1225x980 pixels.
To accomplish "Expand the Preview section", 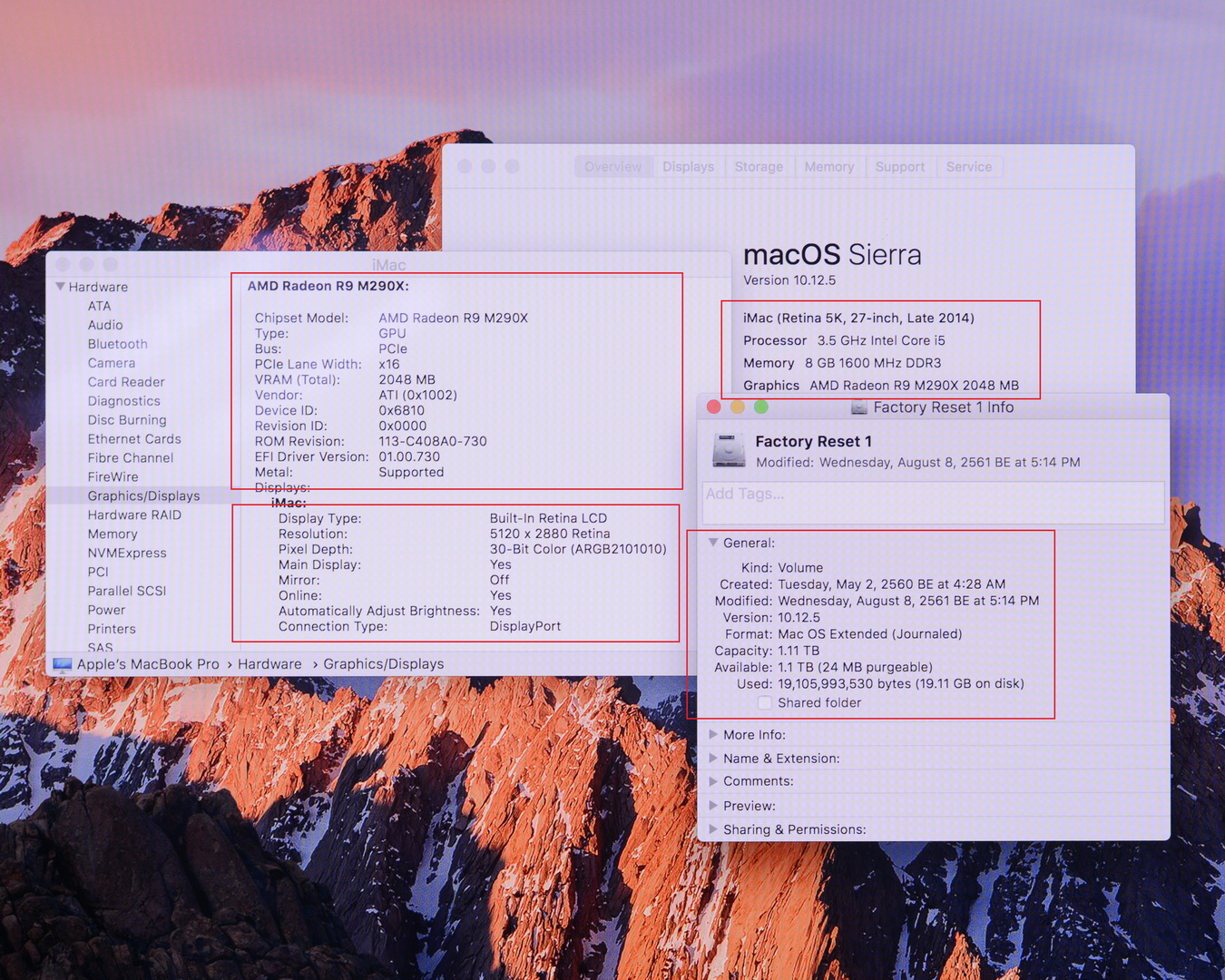I will tap(713, 806).
